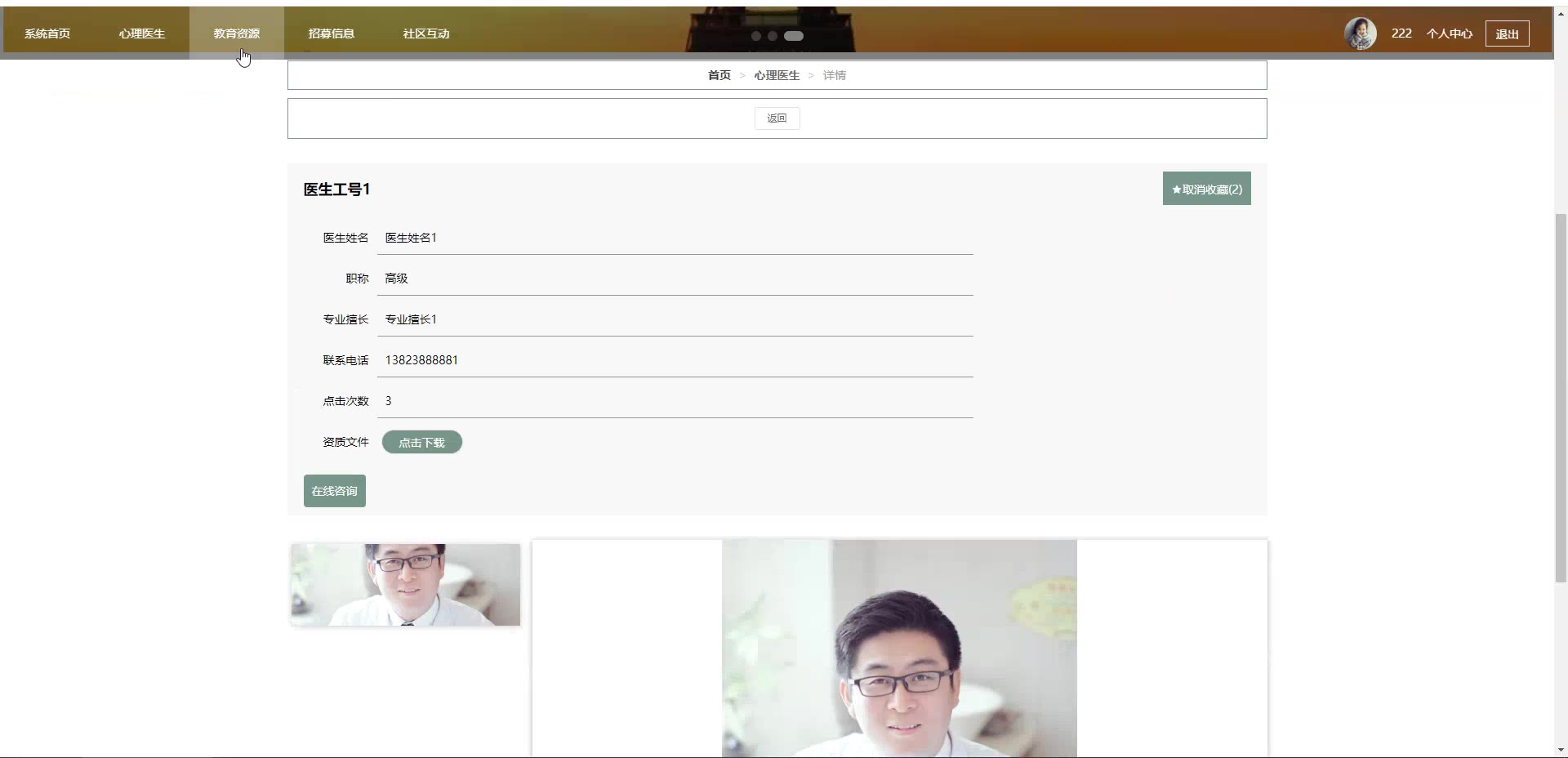The height and width of the screenshot is (758, 1568).
Task: Select the 教育资源 nav tab
Action: point(237,33)
